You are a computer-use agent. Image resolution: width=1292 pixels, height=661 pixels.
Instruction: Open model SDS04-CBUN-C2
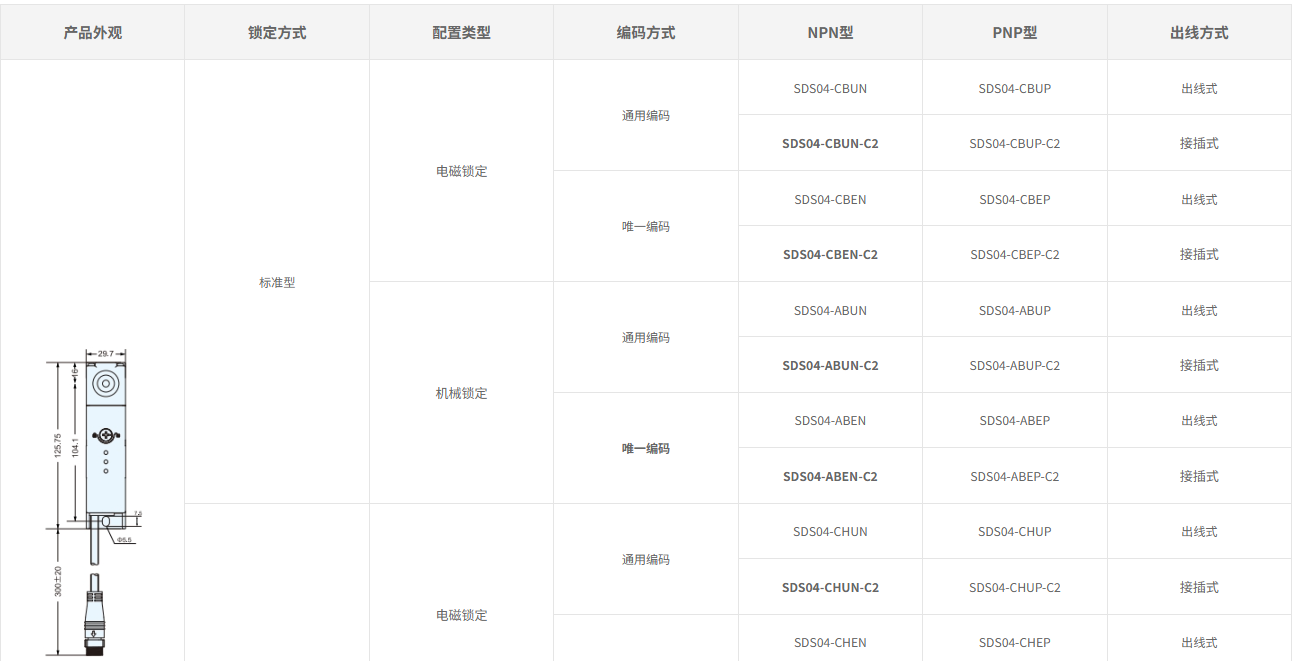(x=830, y=144)
